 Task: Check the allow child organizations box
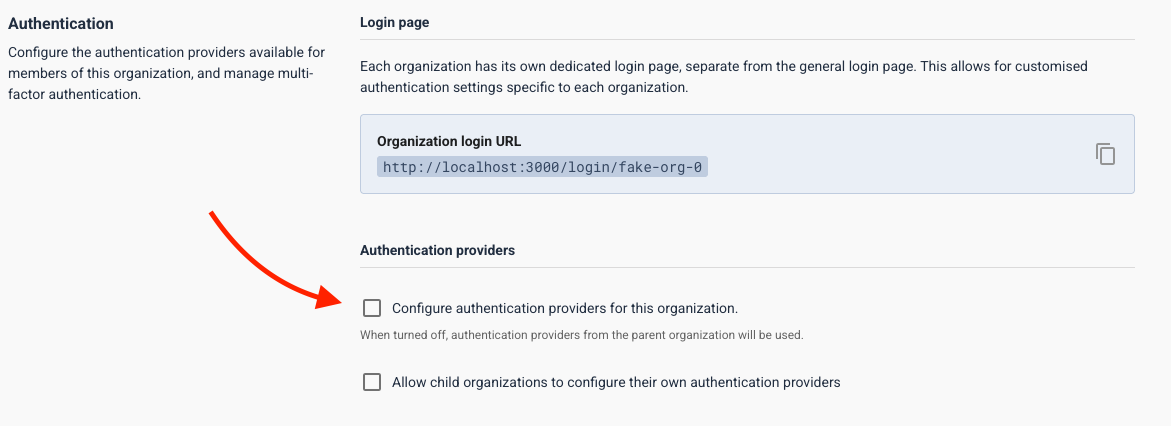(372, 382)
